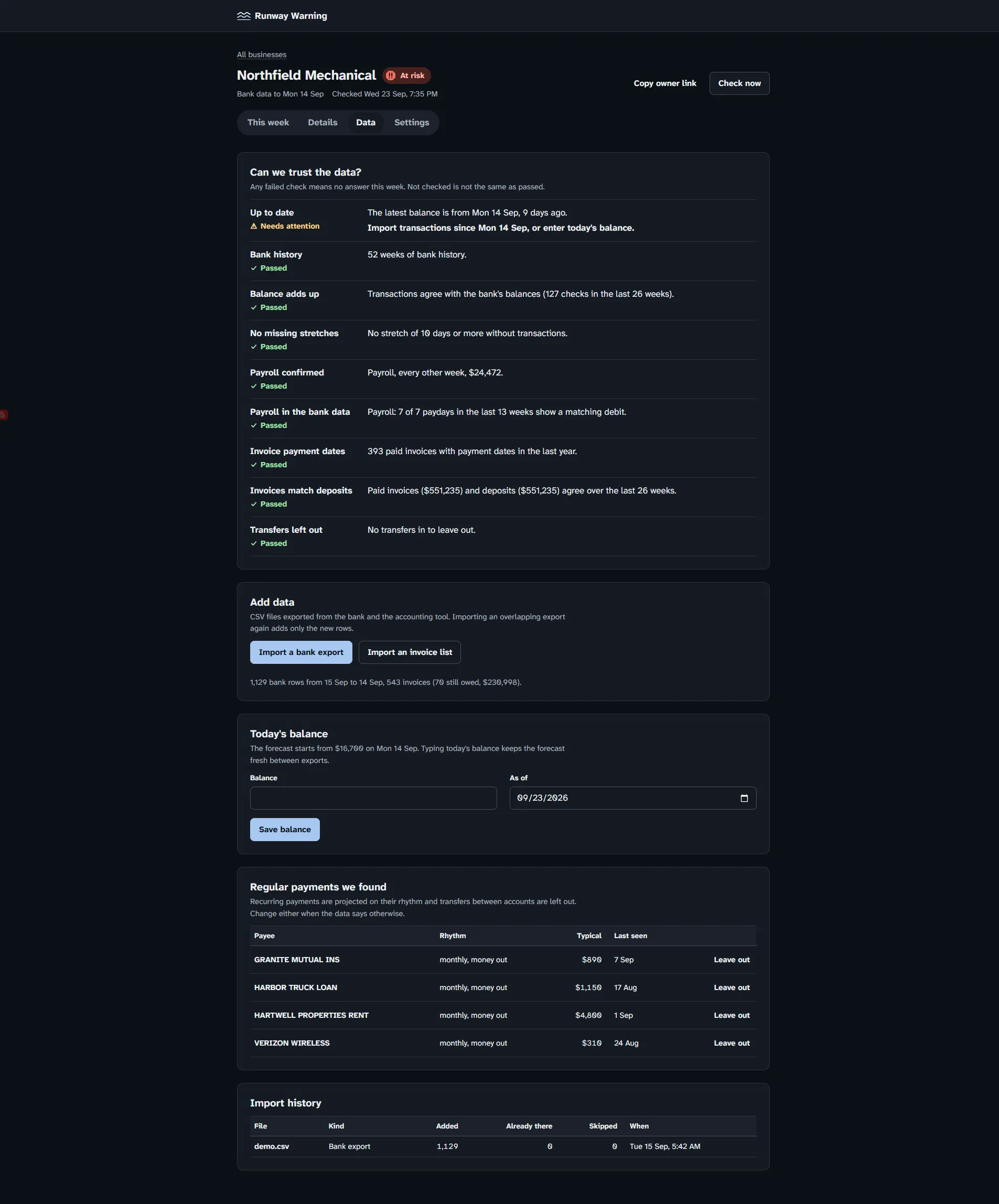Click the No missing stretches label
Viewport: 999px width, 1204px height.
294,333
